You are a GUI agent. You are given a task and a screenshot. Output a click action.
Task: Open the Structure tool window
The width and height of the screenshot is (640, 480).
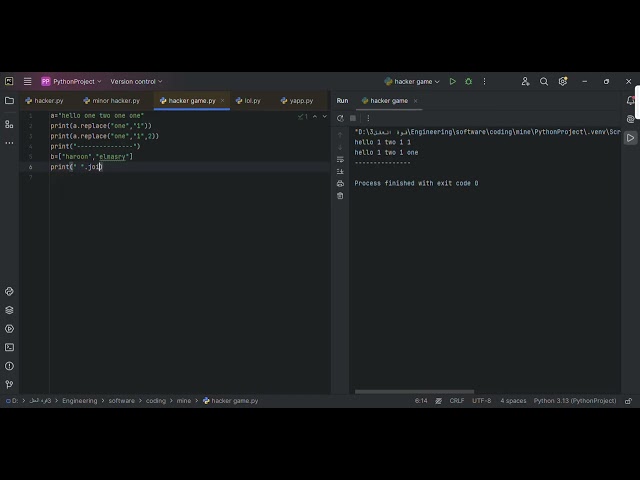tap(9, 124)
